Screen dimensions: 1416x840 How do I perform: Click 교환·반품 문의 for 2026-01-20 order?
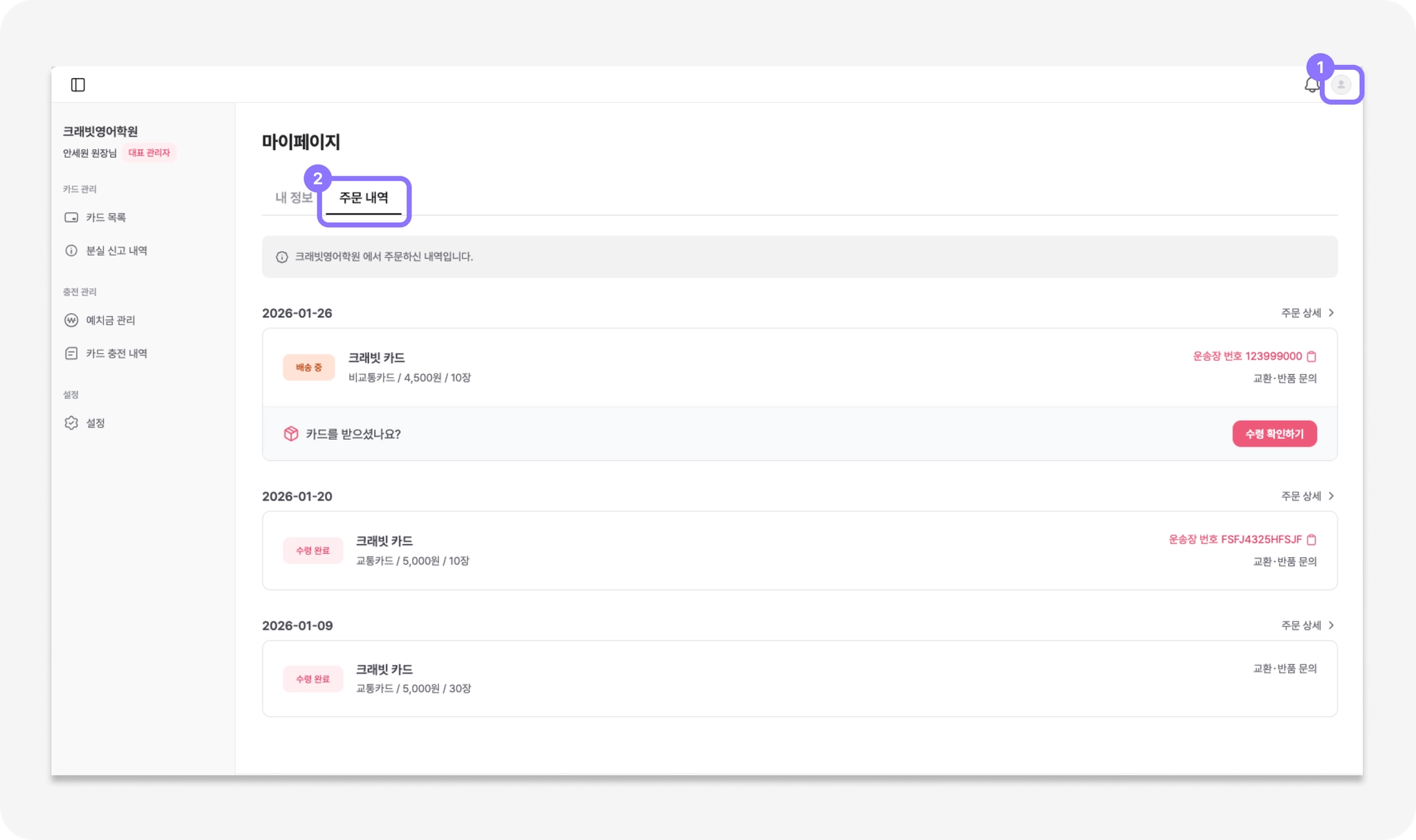(x=1285, y=562)
